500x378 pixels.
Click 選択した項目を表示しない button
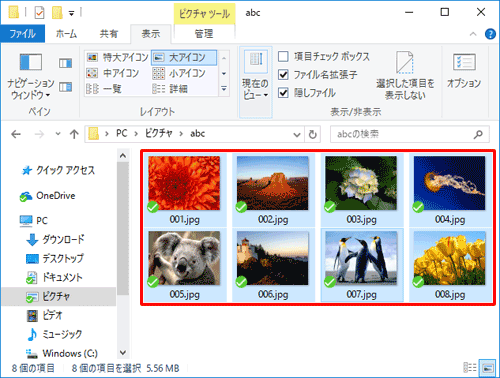click(405, 76)
